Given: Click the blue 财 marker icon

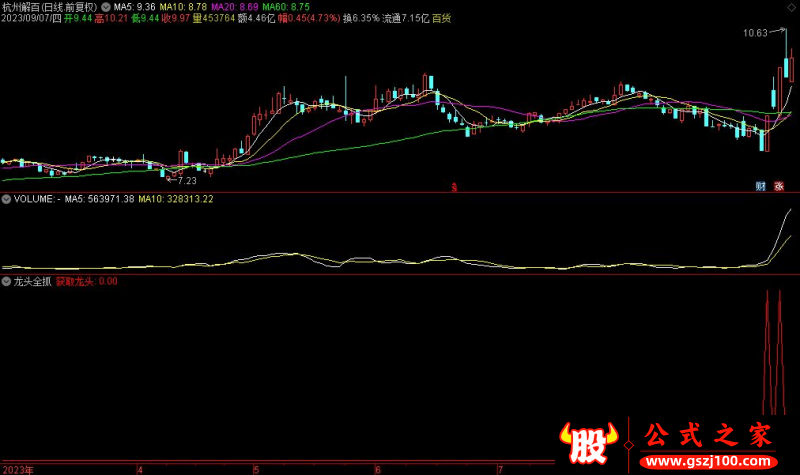Looking at the screenshot, I should point(761,186).
